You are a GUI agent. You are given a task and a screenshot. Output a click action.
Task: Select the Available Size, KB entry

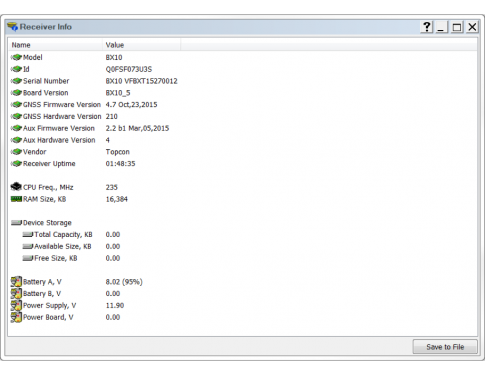point(63,246)
